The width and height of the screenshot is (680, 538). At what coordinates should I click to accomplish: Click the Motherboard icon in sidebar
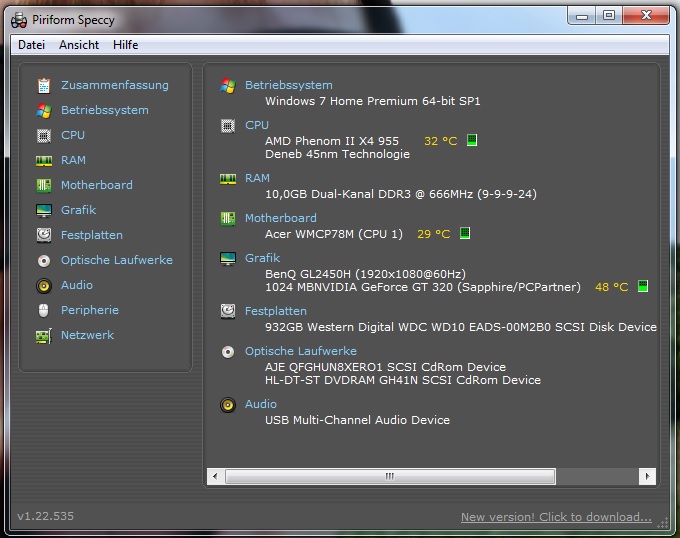43,186
